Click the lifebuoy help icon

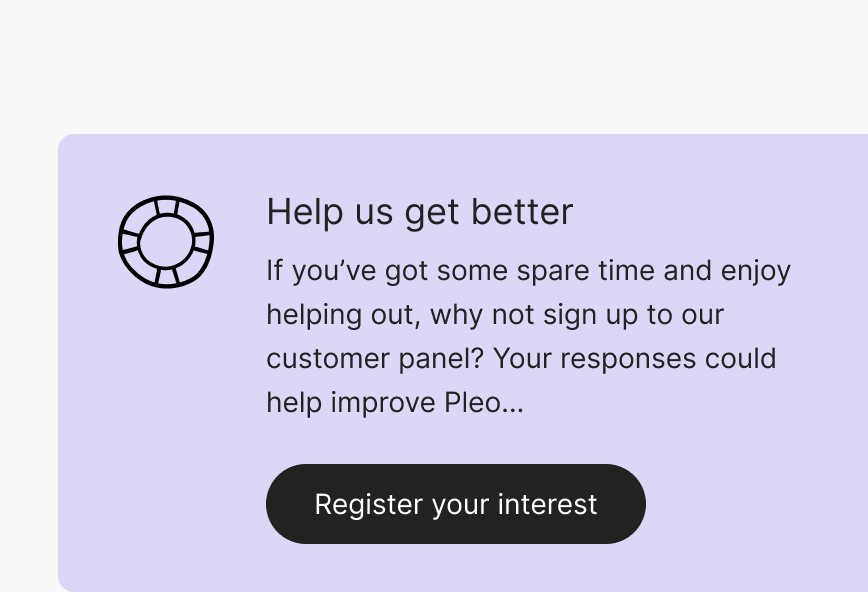tap(166, 242)
